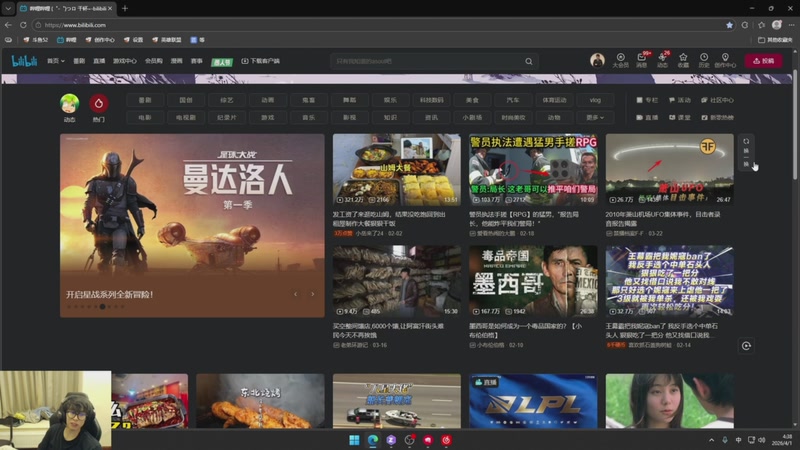Image resolution: width=800 pixels, height=450 pixels.
Task: Select the 科技数码 category button
Action: [432, 100]
